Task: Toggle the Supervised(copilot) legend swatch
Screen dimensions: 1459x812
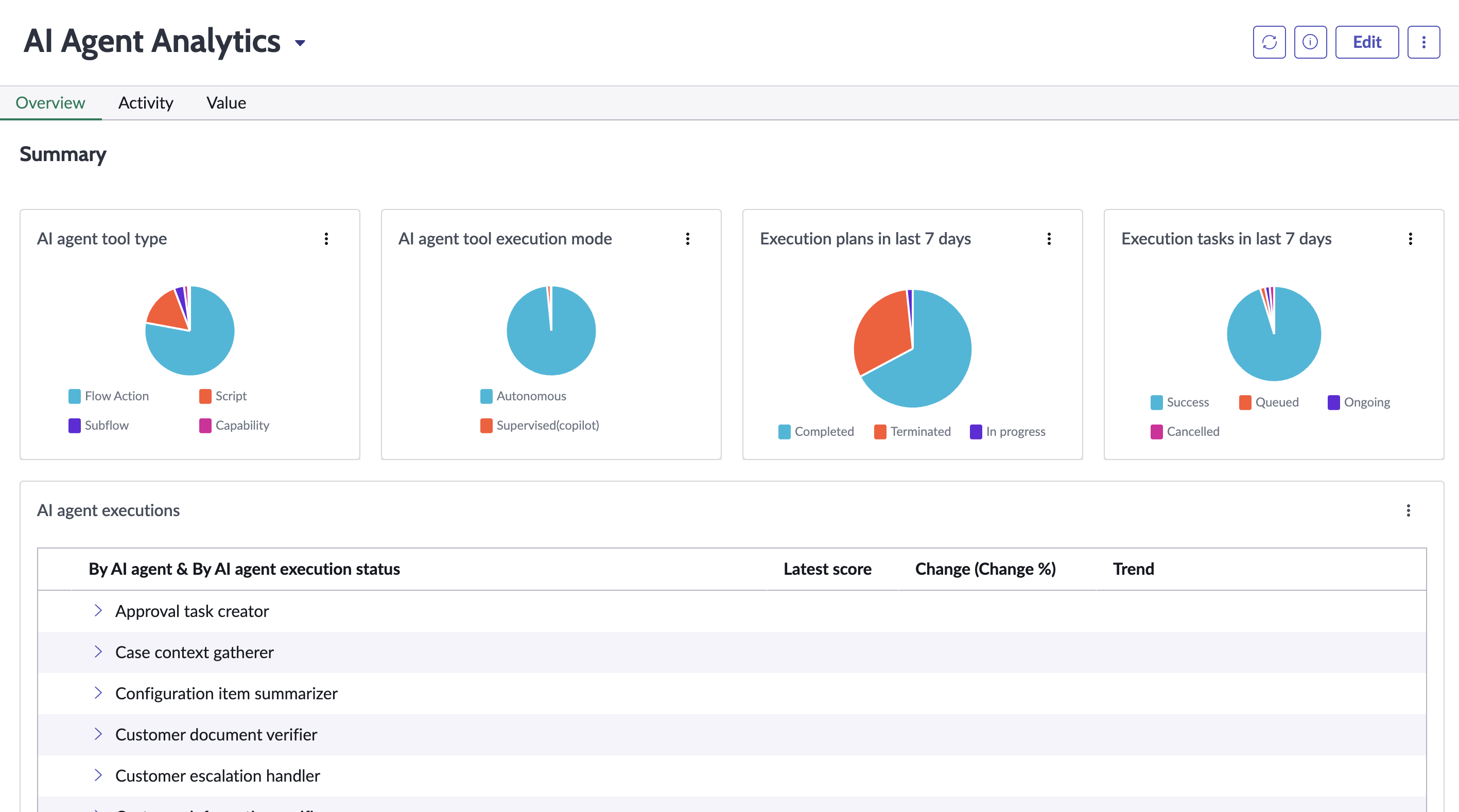Action: point(487,426)
